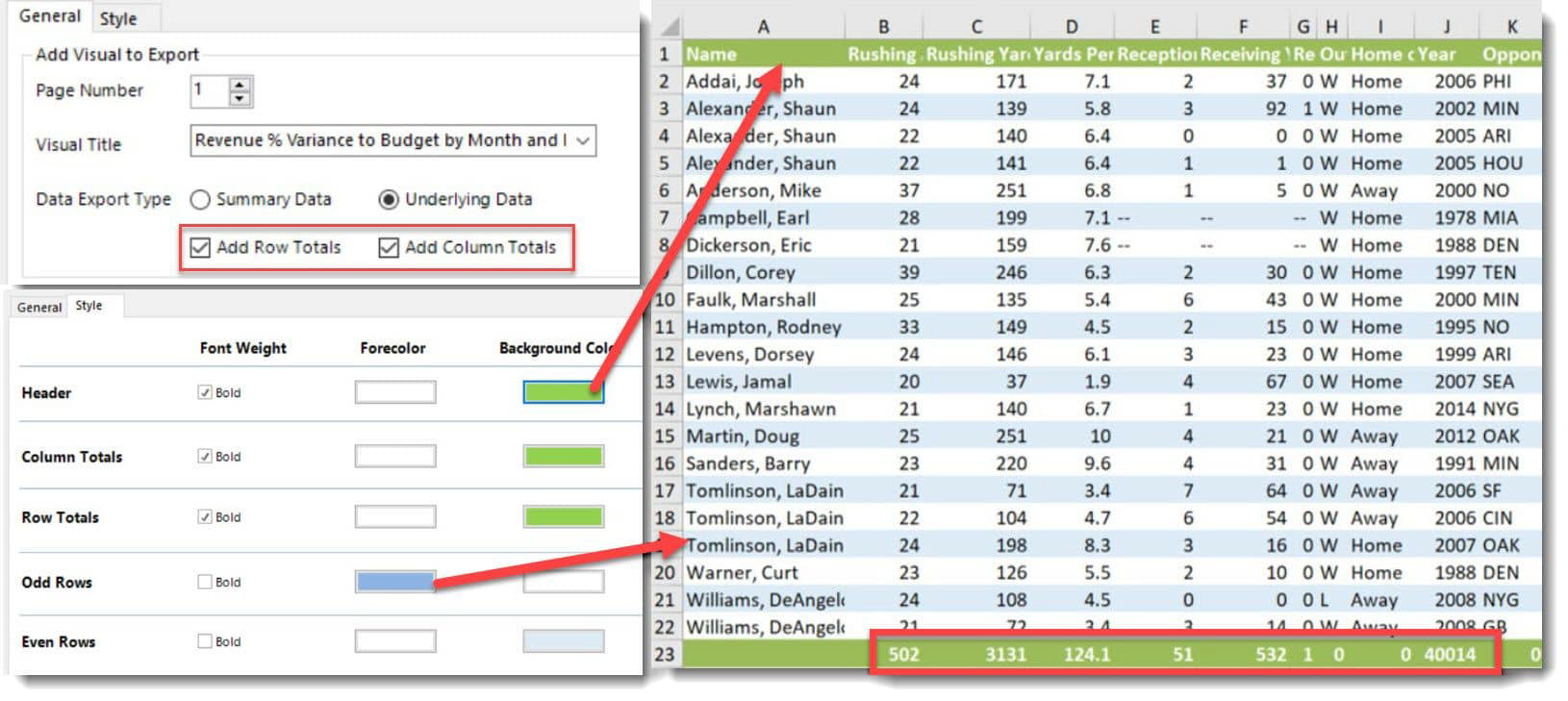The image size is (1568, 701).
Task: Click cell 'Faulk, Marshall'
Action: click(x=764, y=300)
